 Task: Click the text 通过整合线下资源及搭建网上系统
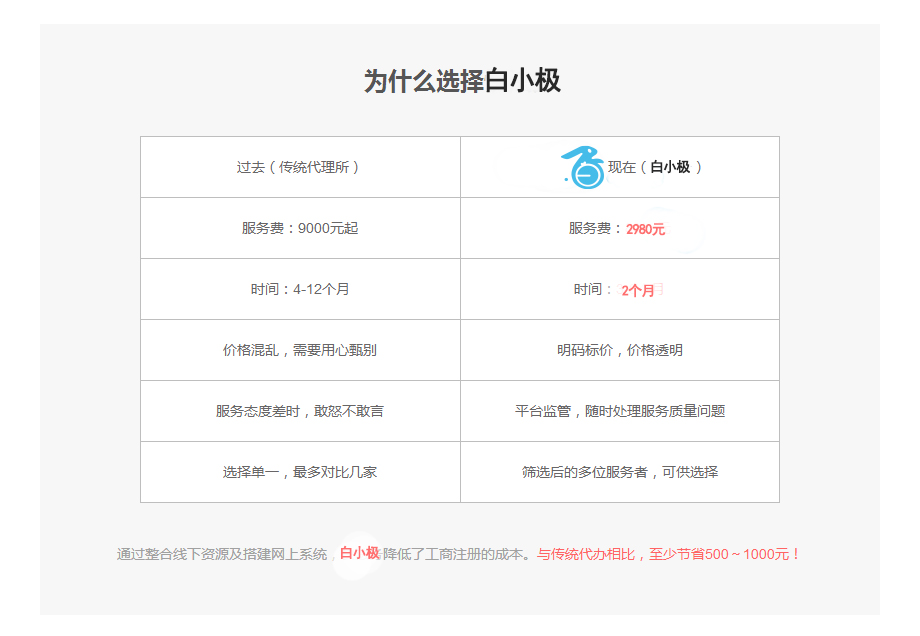[222, 554]
